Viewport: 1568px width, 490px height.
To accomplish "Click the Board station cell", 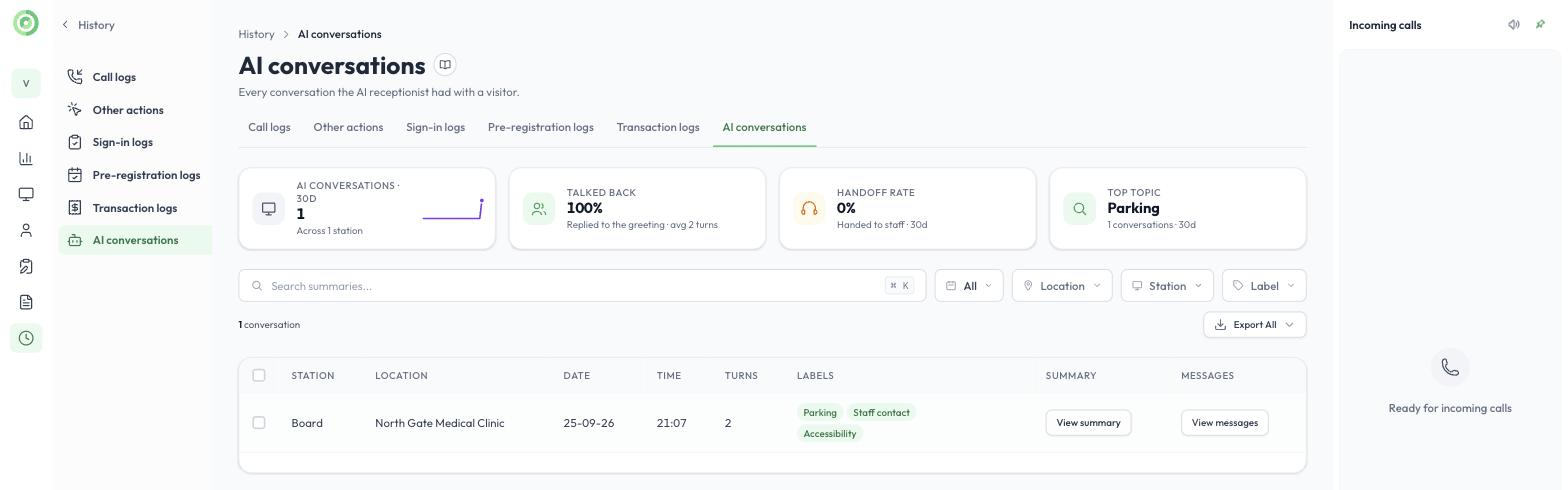I will coord(307,423).
